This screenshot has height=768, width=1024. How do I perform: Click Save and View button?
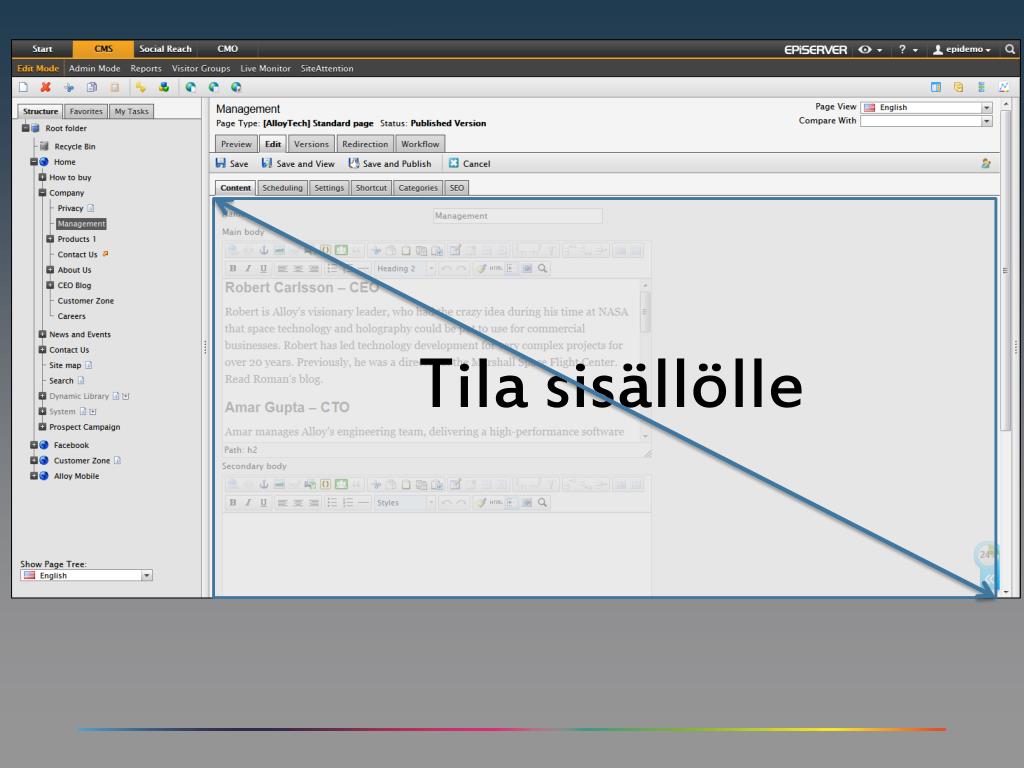(x=298, y=163)
